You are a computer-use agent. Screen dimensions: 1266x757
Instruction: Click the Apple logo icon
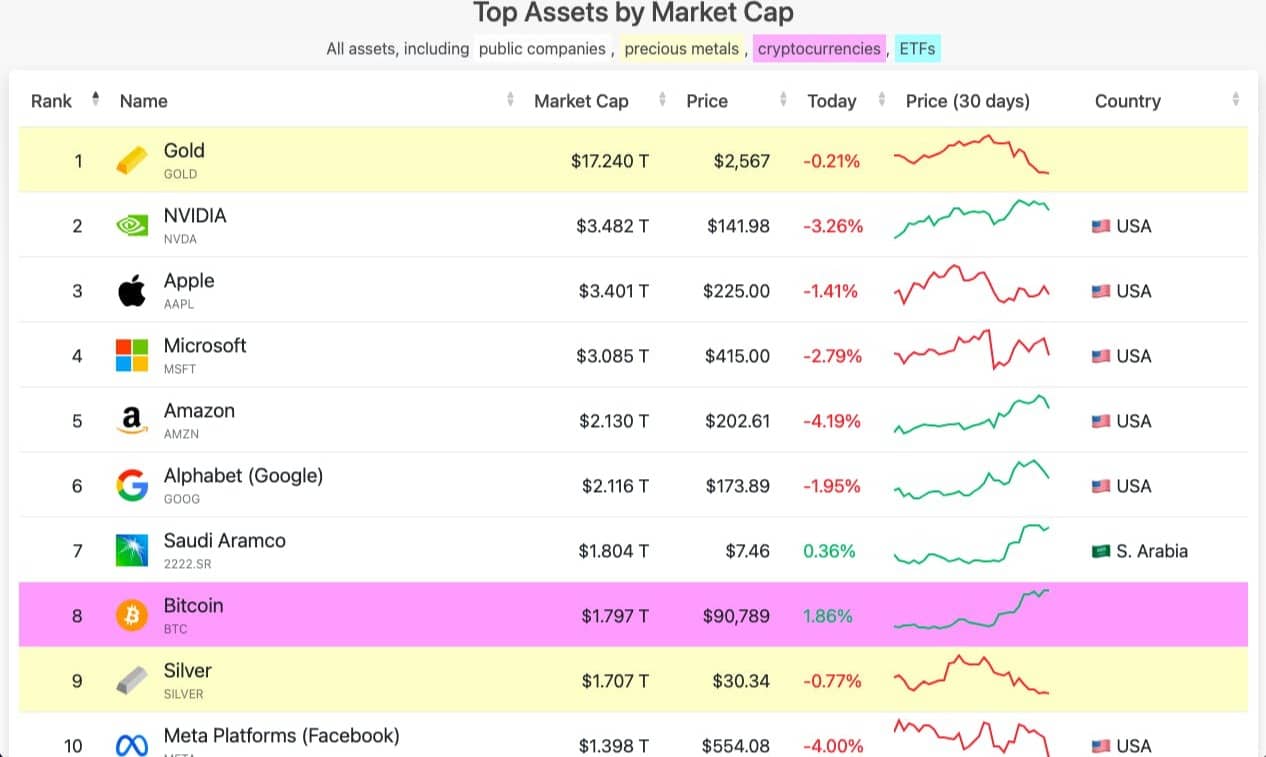(131, 291)
